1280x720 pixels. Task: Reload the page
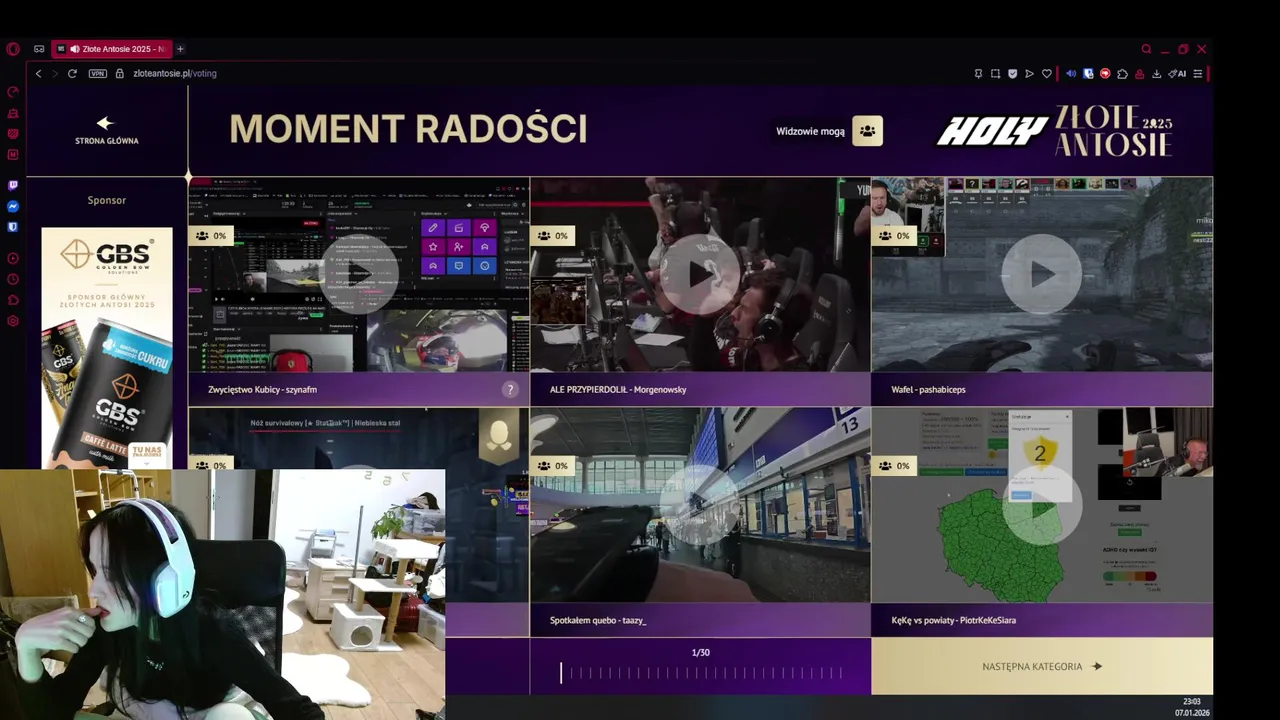[72, 74]
